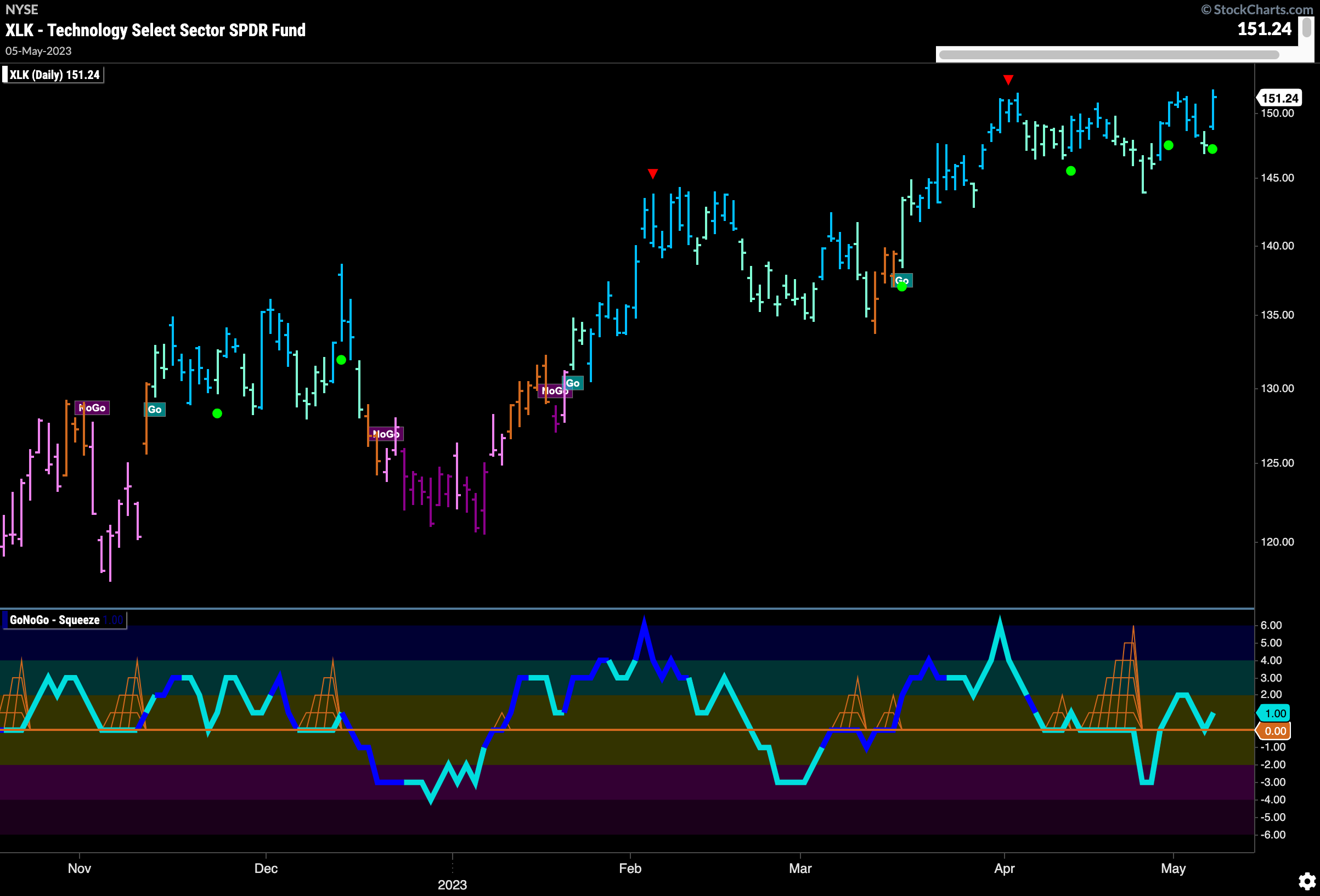Click the green dot near early December bars
The image size is (1320, 896).
click(x=217, y=413)
